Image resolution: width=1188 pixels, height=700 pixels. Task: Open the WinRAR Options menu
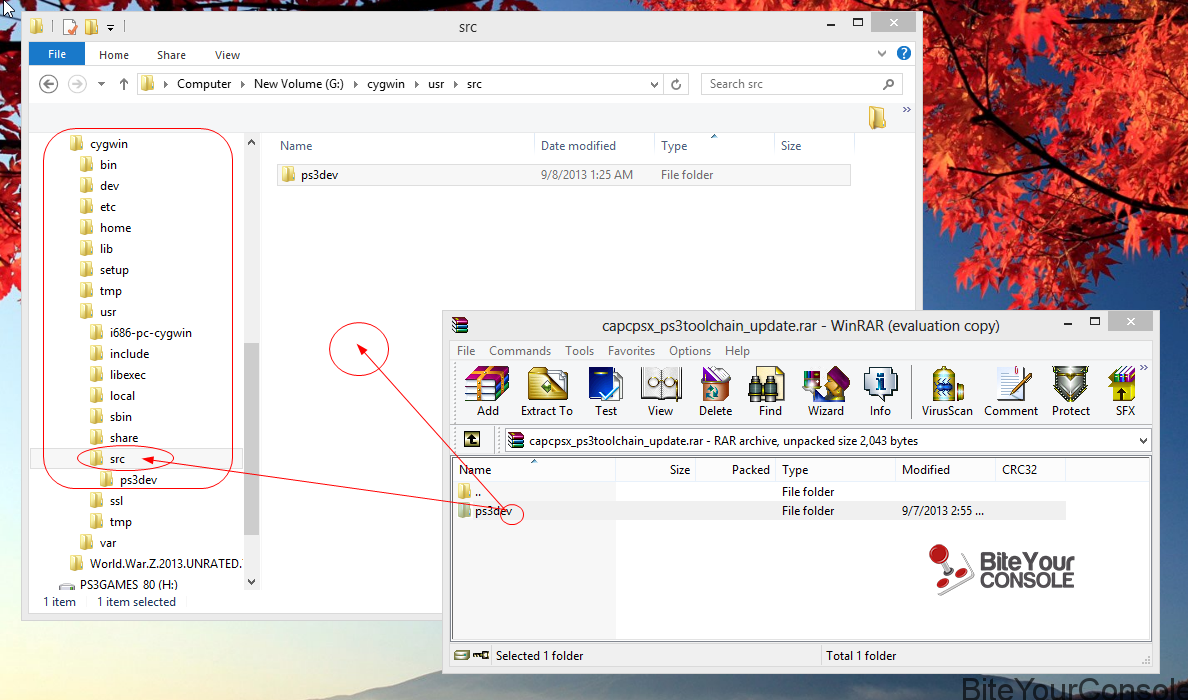coord(689,351)
